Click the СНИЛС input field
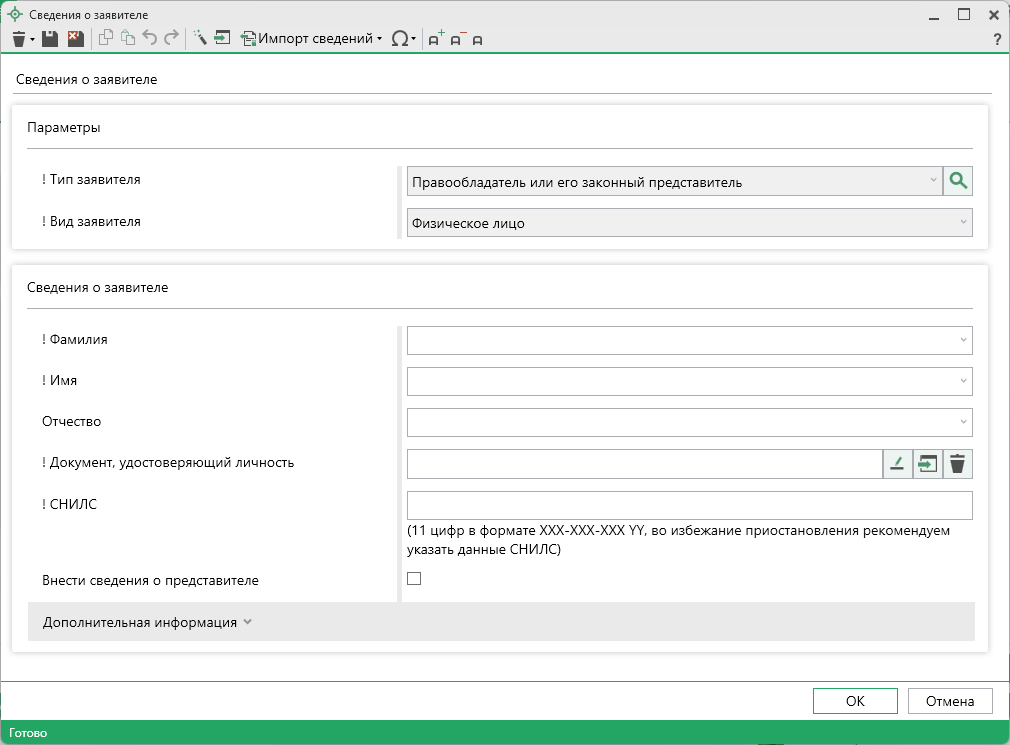This screenshot has height=745, width=1010. click(689, 506)
